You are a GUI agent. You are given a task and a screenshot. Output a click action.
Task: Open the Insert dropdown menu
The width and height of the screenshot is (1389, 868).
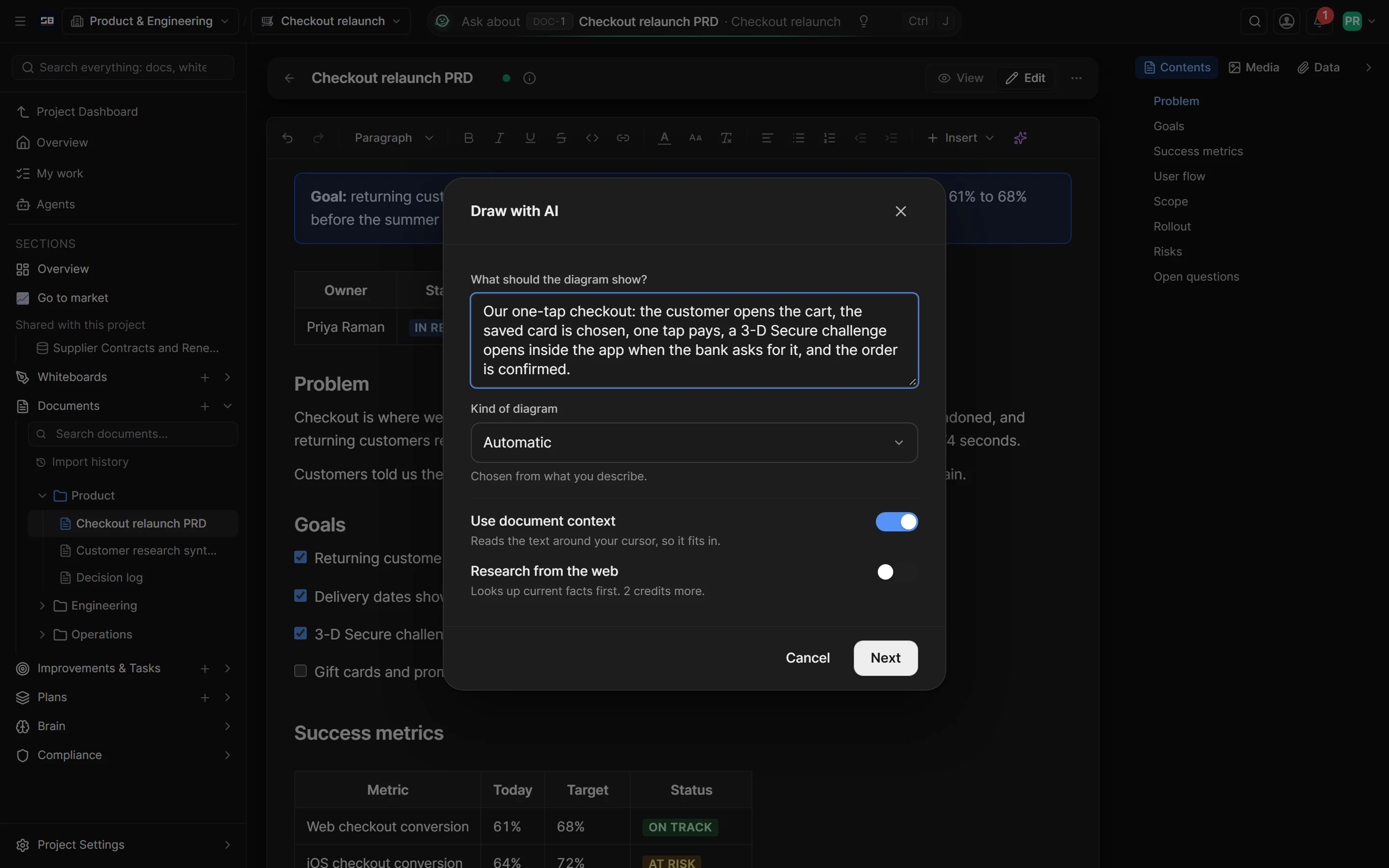(961, 138)
